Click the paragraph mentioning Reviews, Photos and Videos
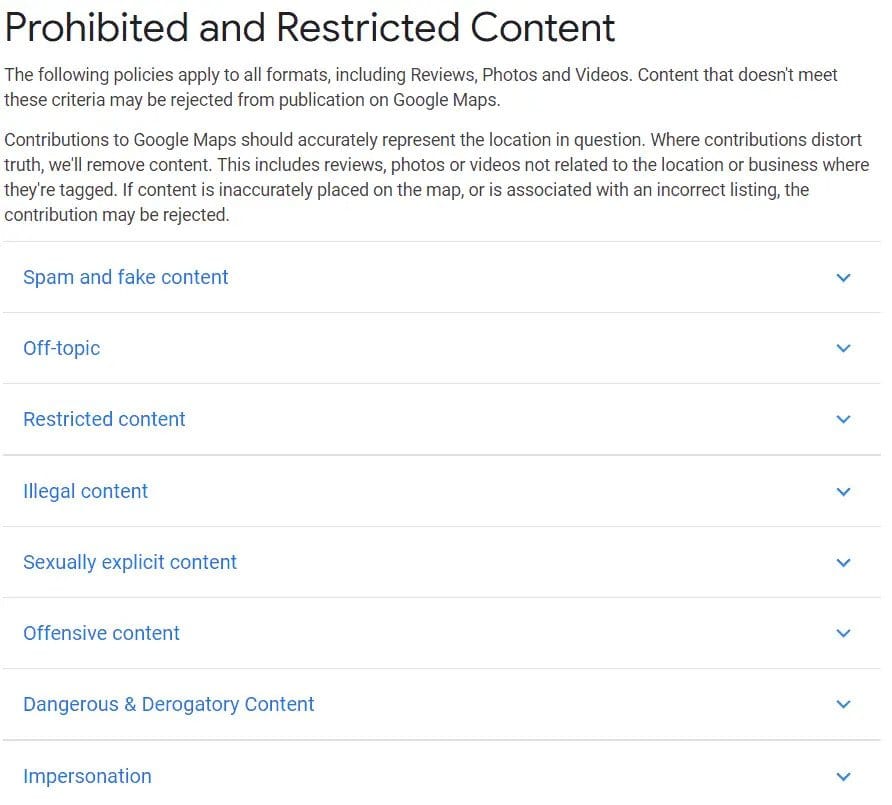This screenshot has width=892, height=805. click(420, 87)
